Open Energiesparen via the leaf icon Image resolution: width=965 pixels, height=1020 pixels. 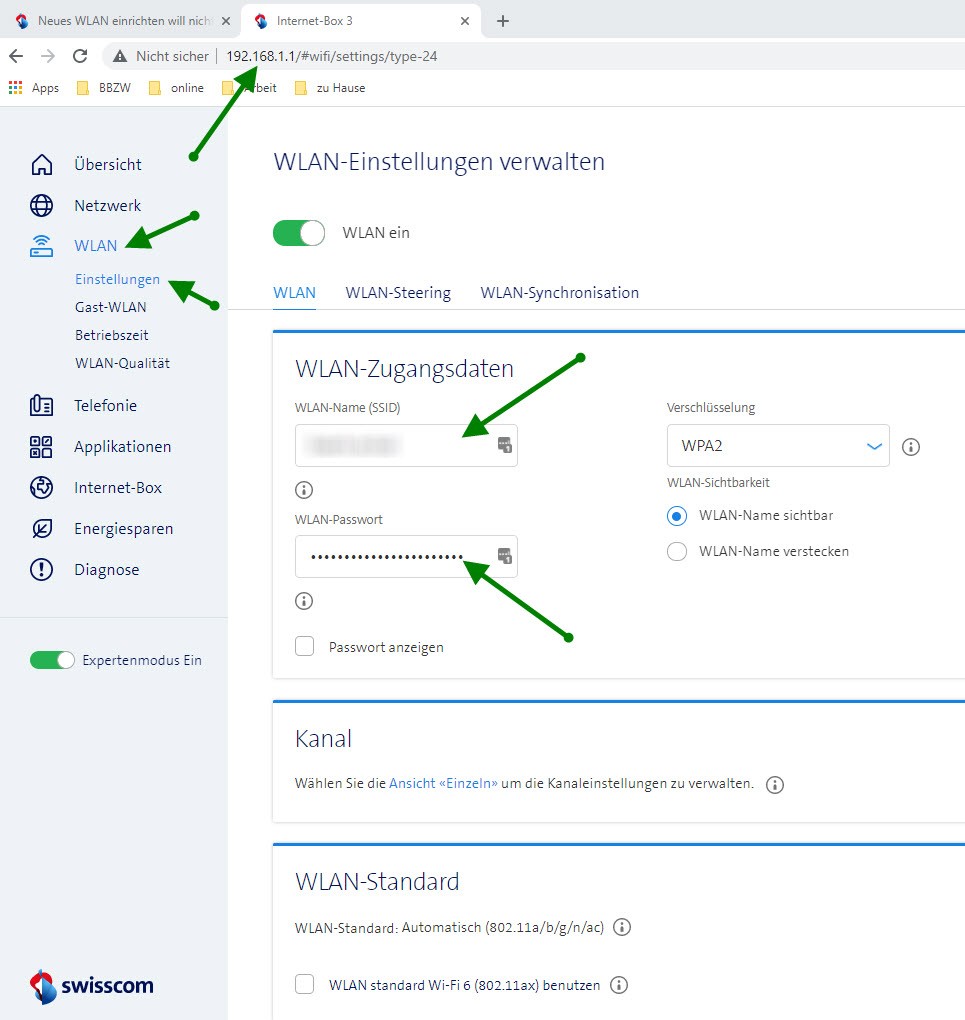point(41,528)
